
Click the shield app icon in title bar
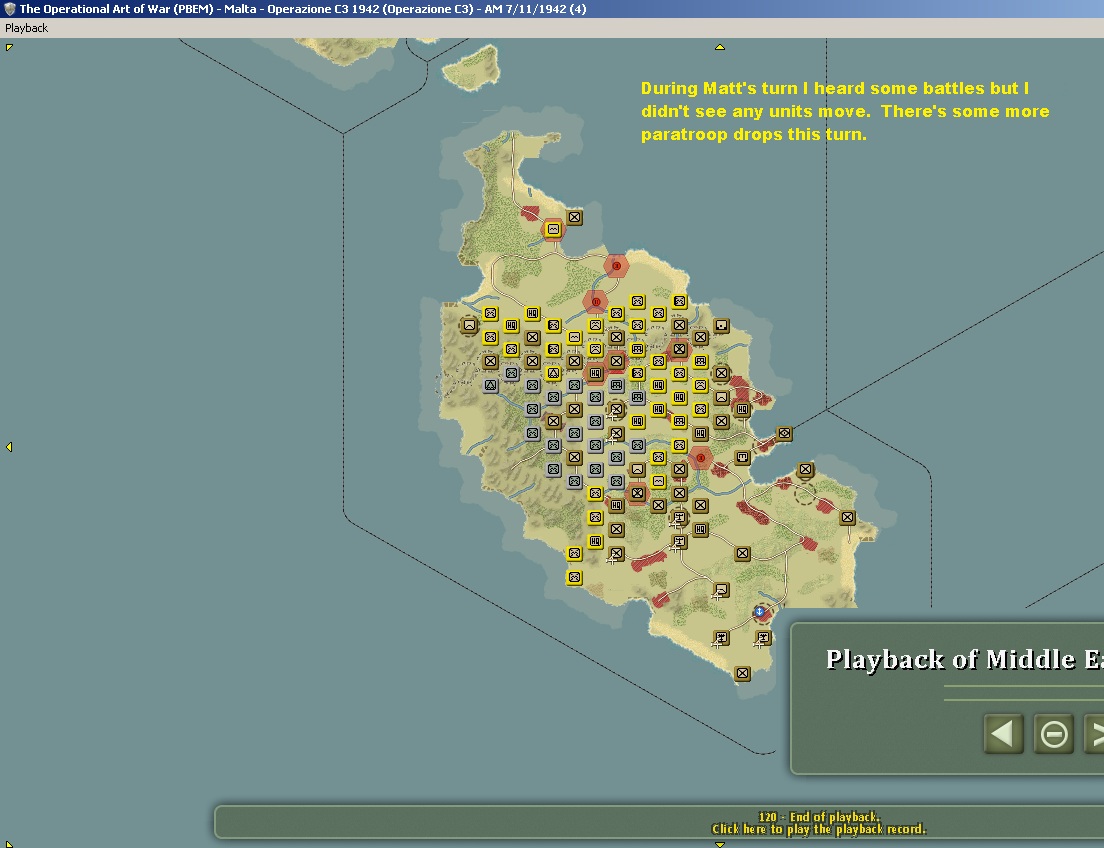tap(9, 9)
